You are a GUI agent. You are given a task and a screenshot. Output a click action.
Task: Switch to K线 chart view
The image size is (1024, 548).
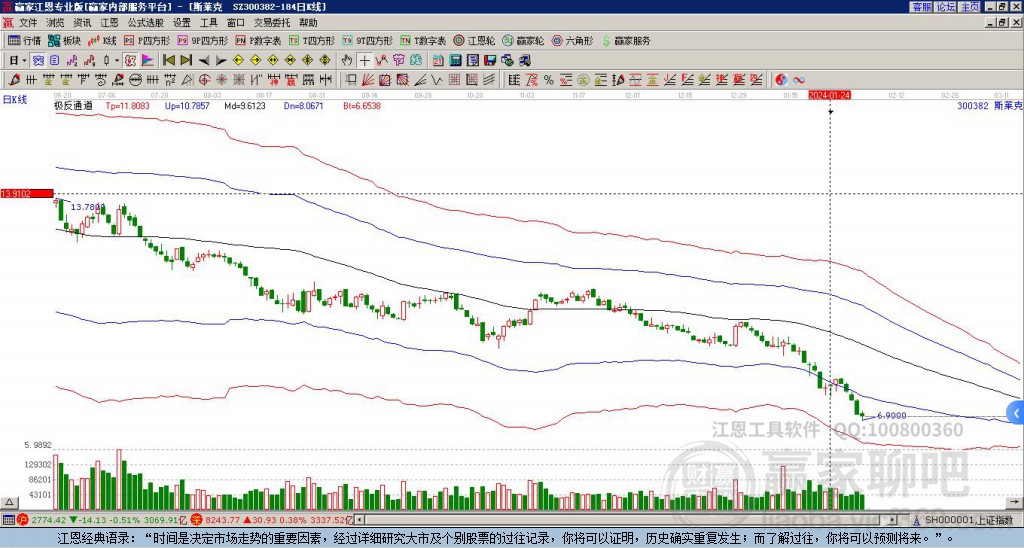tap(102, 40)
